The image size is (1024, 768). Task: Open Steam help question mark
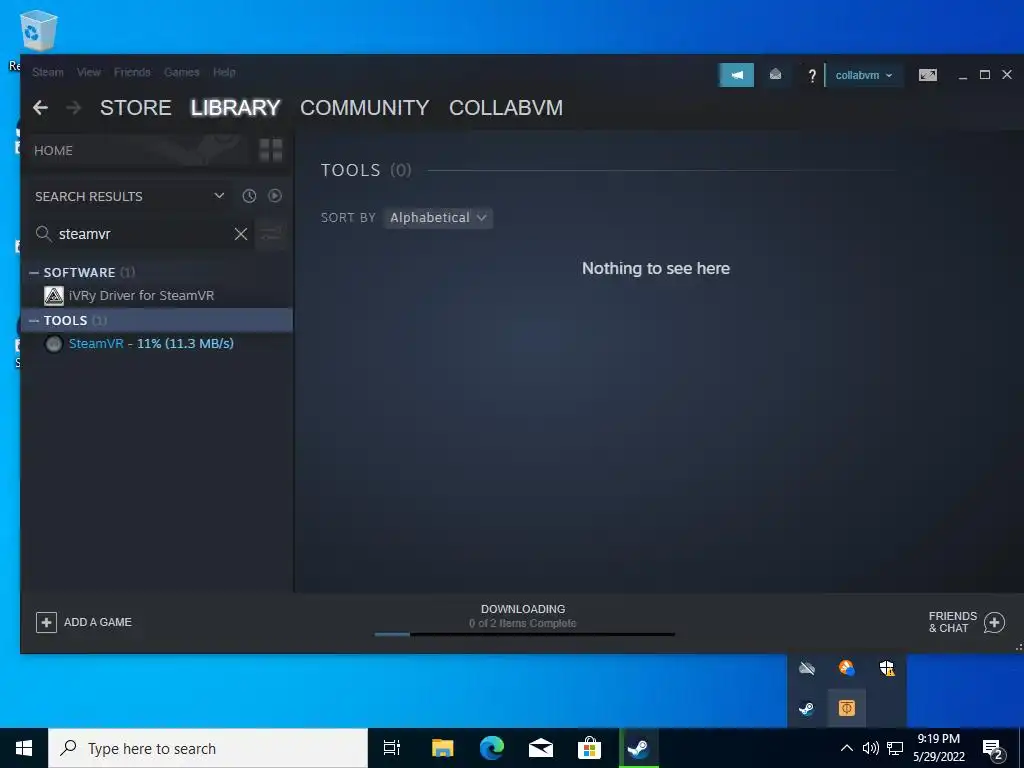pyautogui.click(x=812, y=76)
